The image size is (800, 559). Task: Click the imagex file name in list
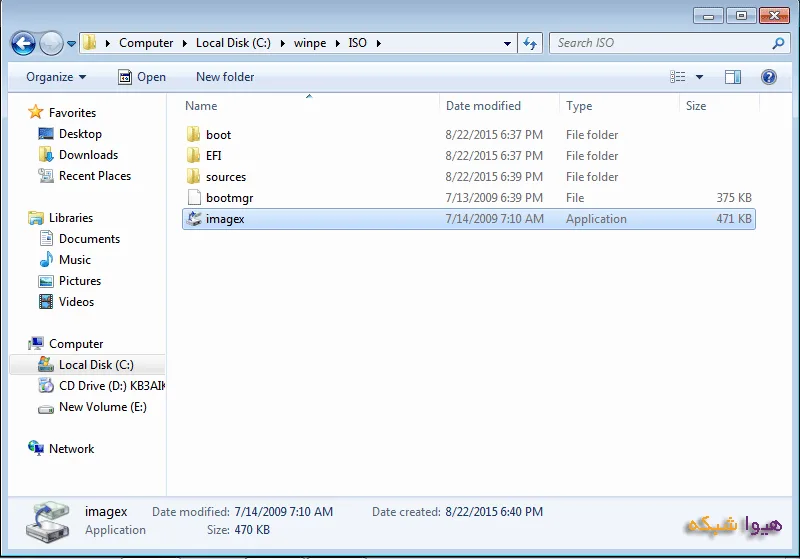pyautogui.click(x=225, y=219)
